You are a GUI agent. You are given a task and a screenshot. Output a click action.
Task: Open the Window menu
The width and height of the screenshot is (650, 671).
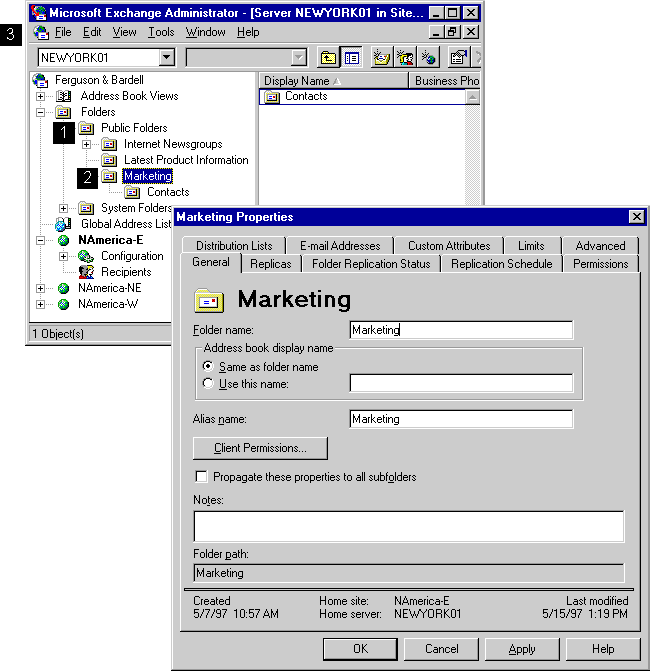pyautogui.click(x=205, y=32)
